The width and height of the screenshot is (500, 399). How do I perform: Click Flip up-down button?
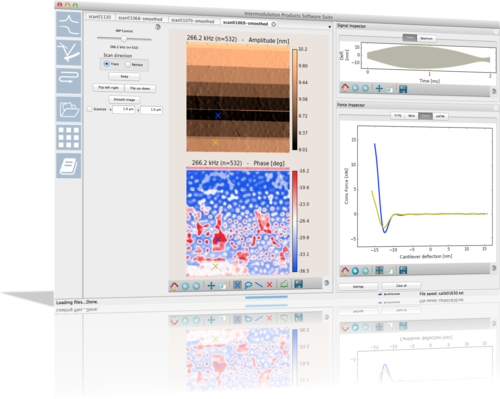coord(140,88)
